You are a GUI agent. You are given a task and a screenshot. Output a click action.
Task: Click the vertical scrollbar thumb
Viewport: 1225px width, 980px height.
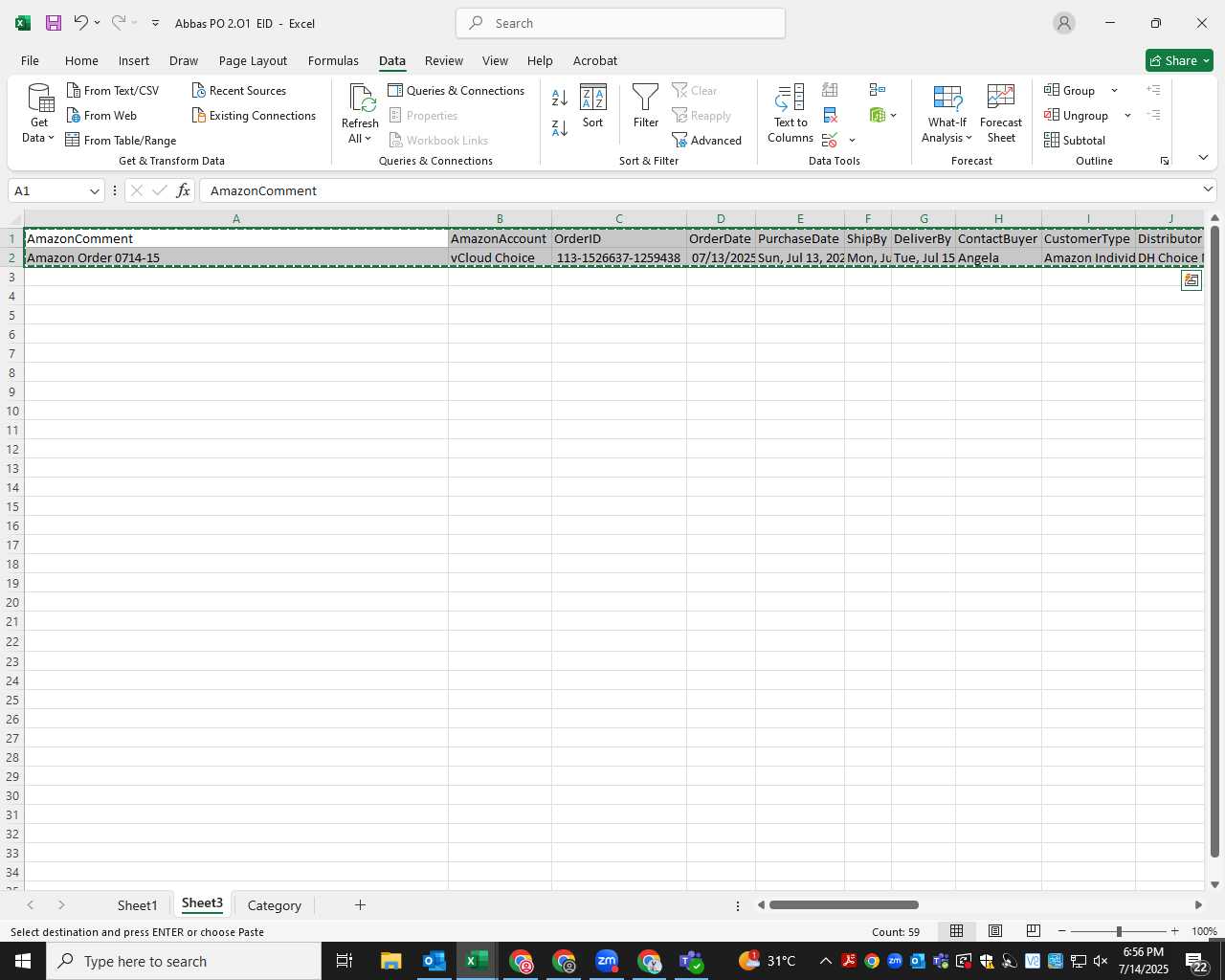[1214, 541]
